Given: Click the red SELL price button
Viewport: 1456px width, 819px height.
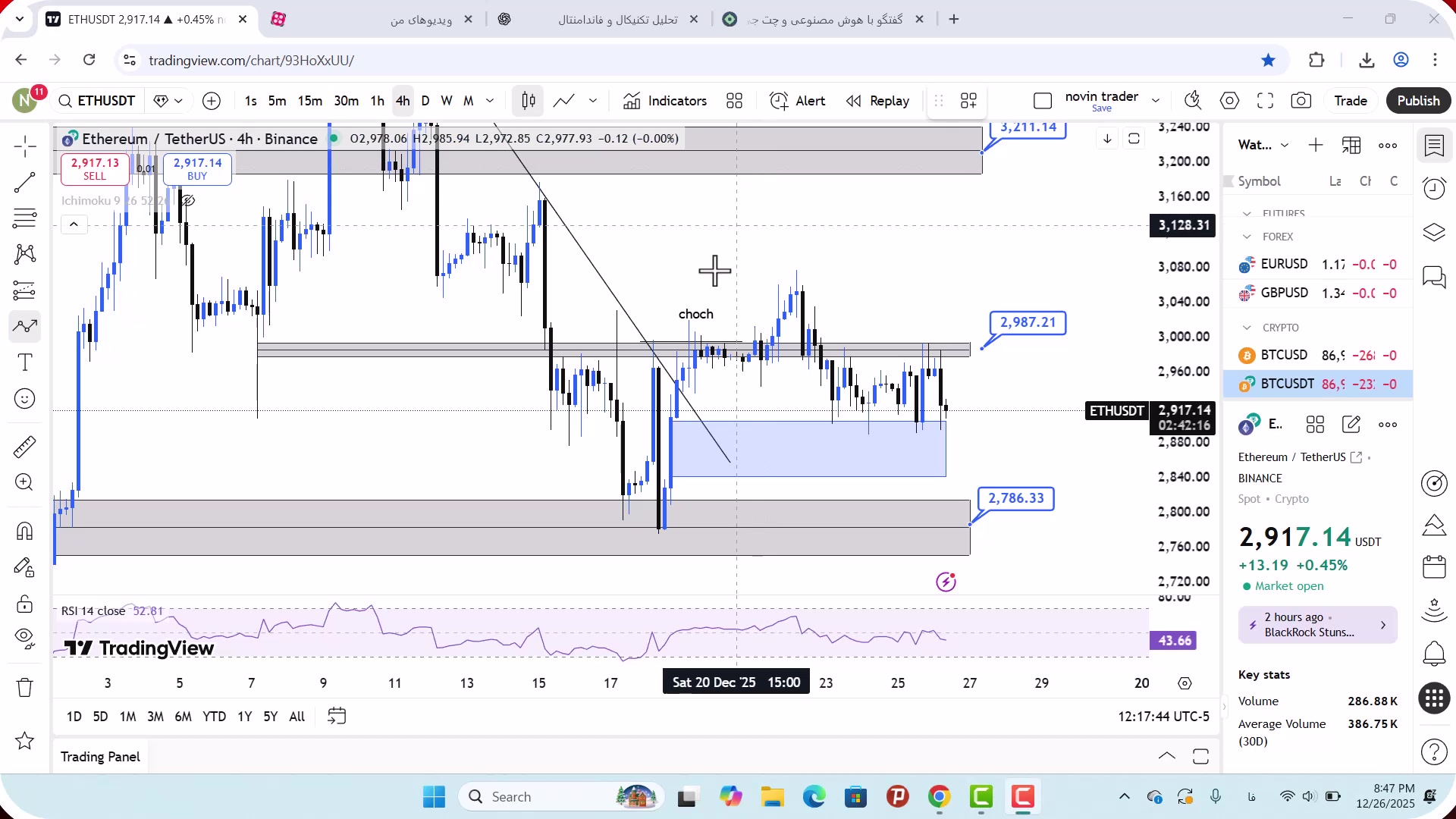Looking at the screenshot, I should tap(95, 168).
